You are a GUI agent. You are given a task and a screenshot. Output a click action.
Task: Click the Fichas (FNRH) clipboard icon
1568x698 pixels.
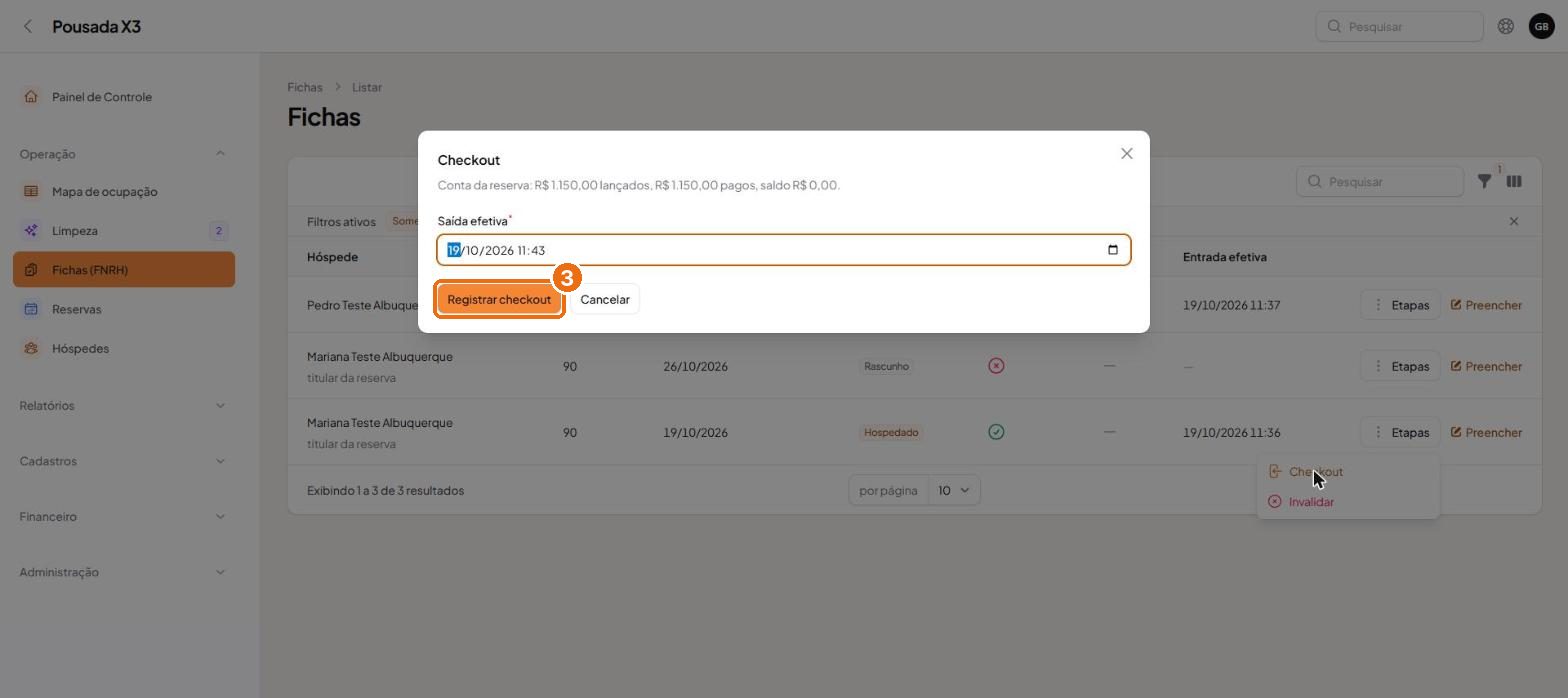tap(31, 270)
